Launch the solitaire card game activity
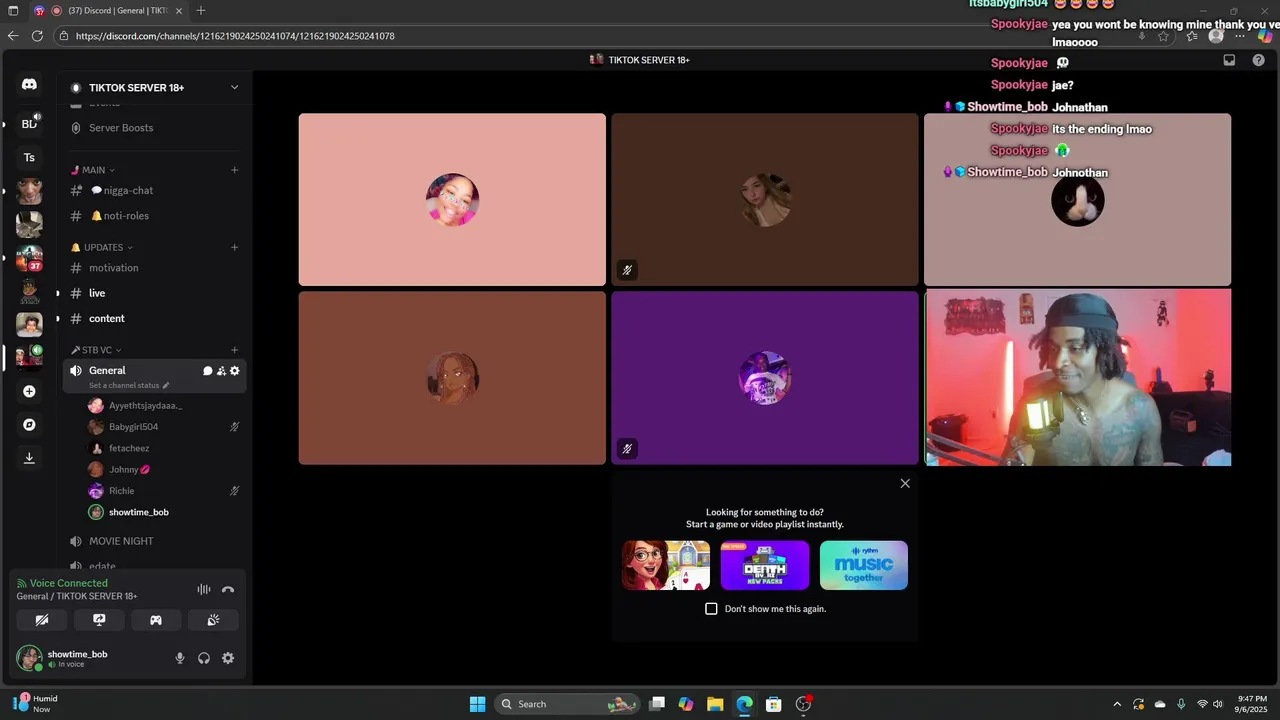The height and width of the screenshot is (720, 1280). tap(666, 565)
